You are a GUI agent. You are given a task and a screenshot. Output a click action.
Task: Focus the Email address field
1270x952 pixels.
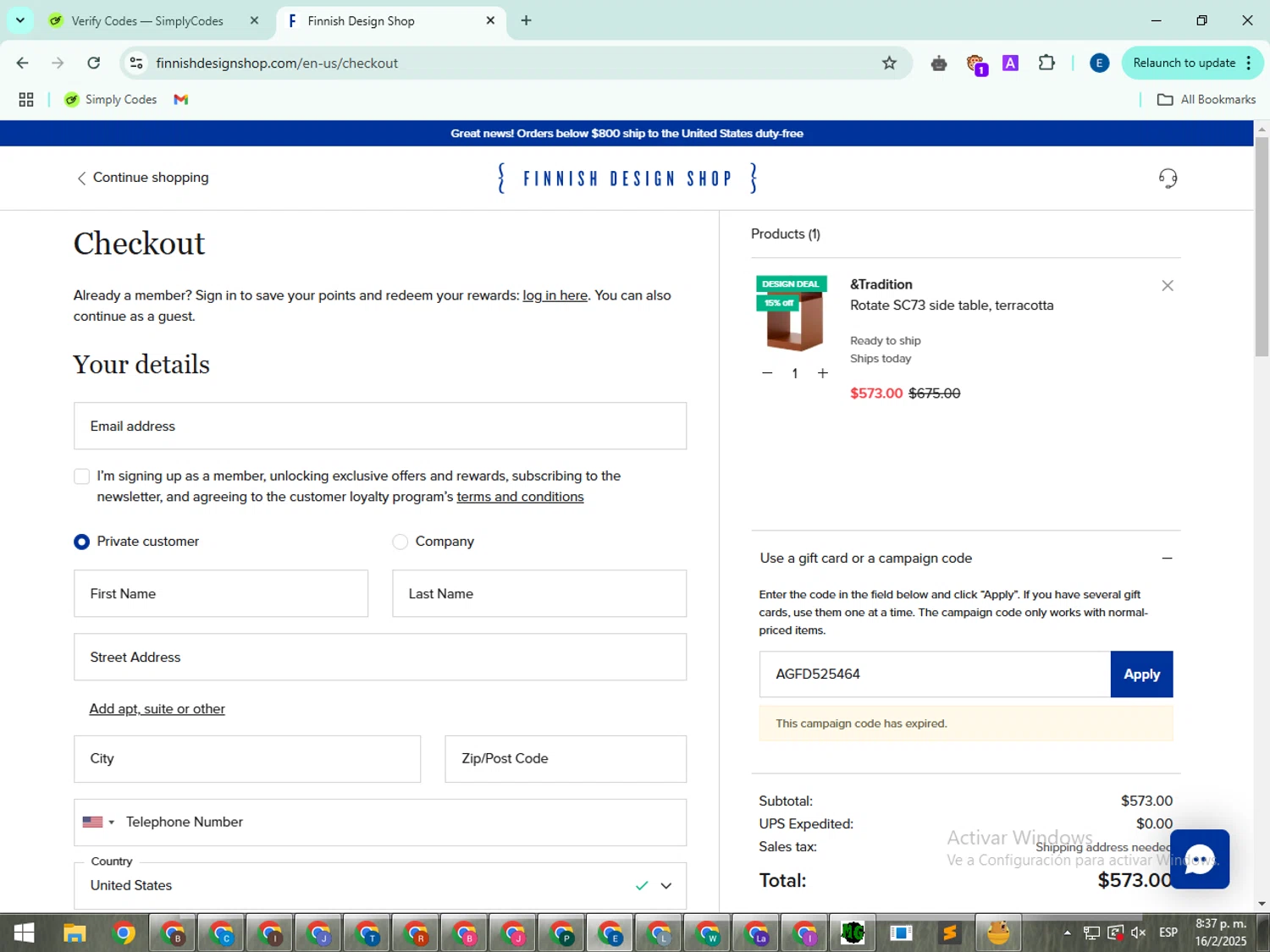380,426
